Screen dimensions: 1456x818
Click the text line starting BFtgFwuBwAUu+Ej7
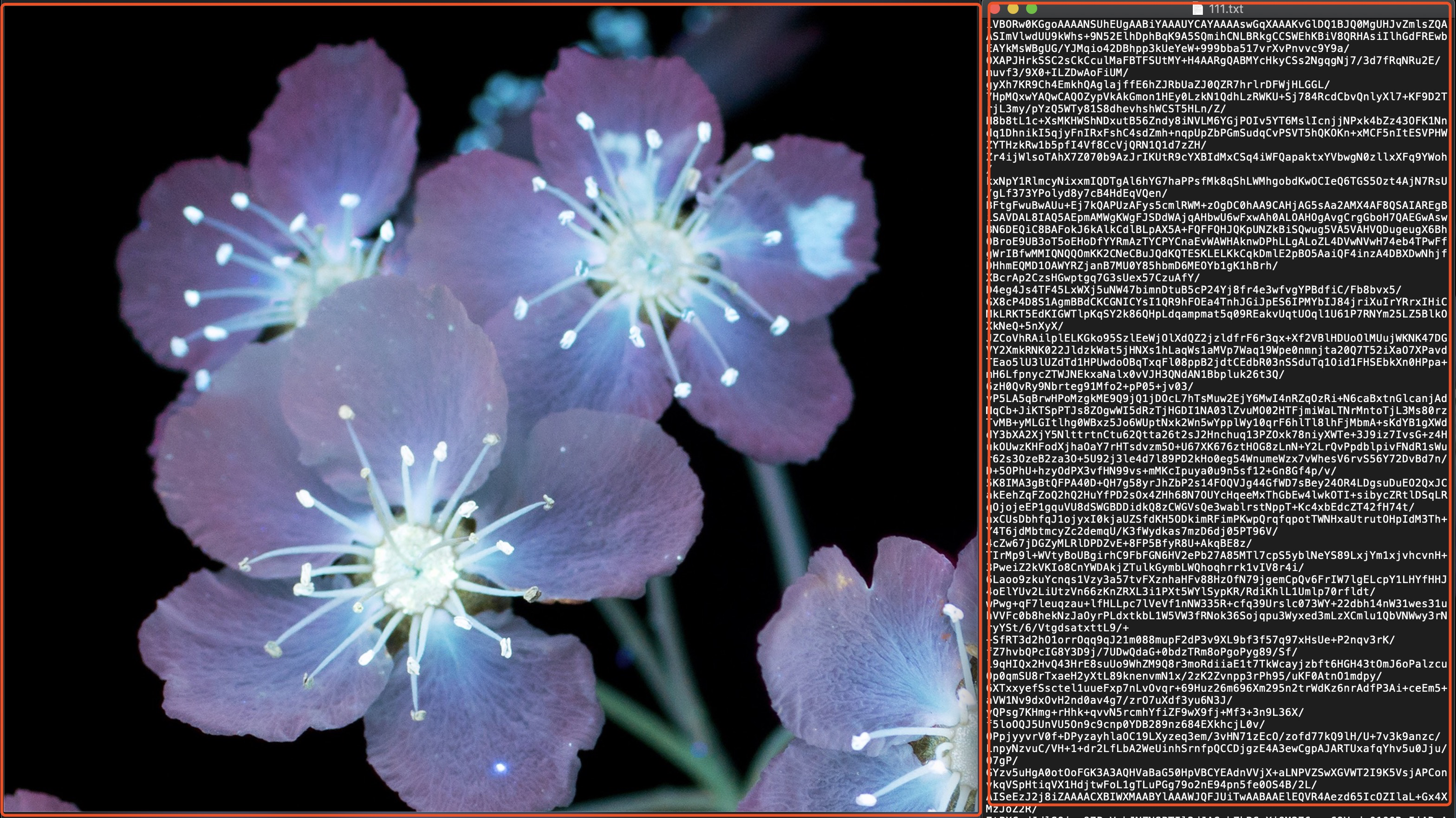[x=1215, y=205]
